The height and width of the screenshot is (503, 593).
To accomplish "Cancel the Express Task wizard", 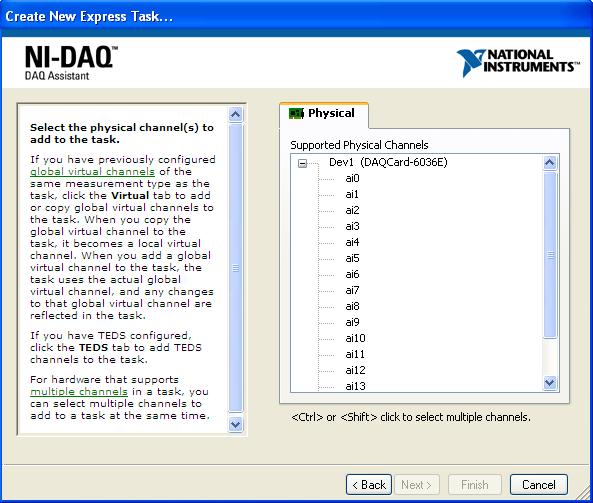I will 539,484.
